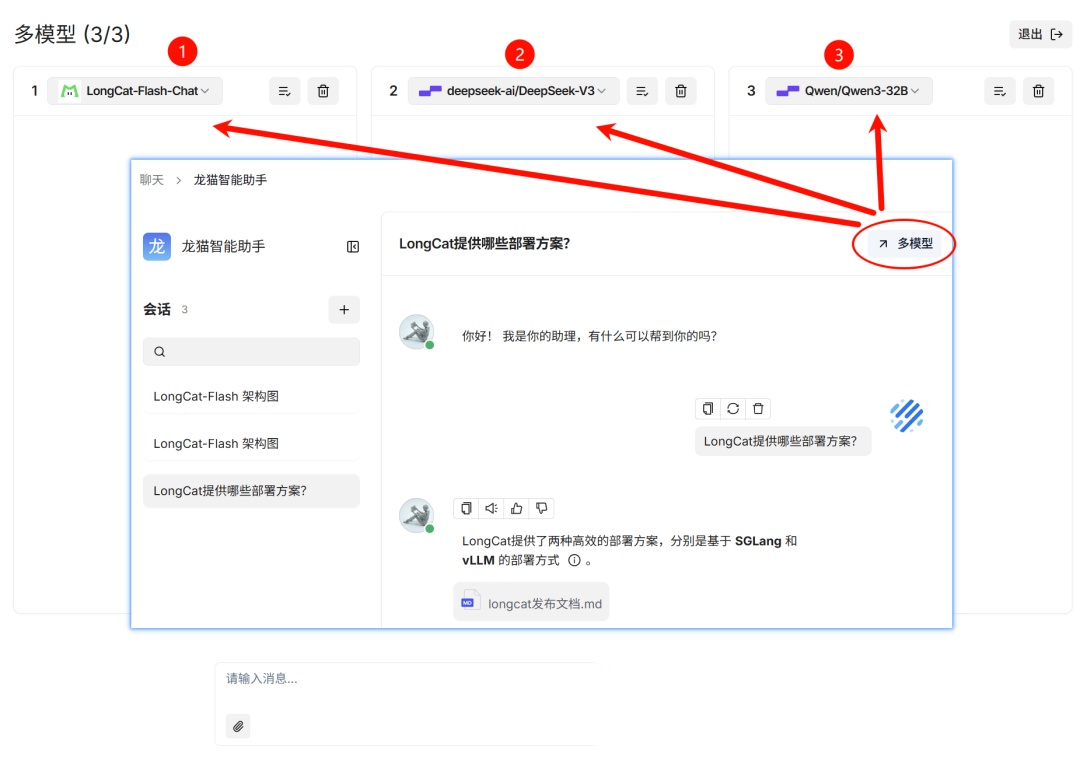This screenshot has width=1080, height=757.
Task: Open settings icon for Qwen3-32B panel
Action: (999, 91)
